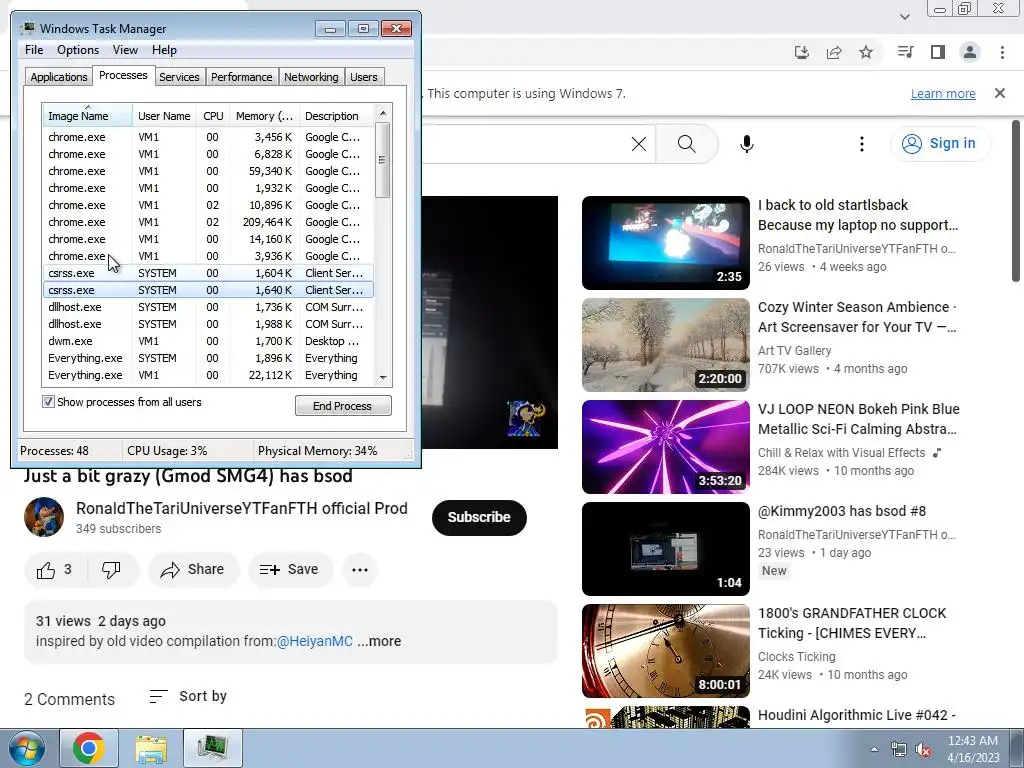1024x768 pixels.
Task: Expand video description with ...more
Action: 379,641
